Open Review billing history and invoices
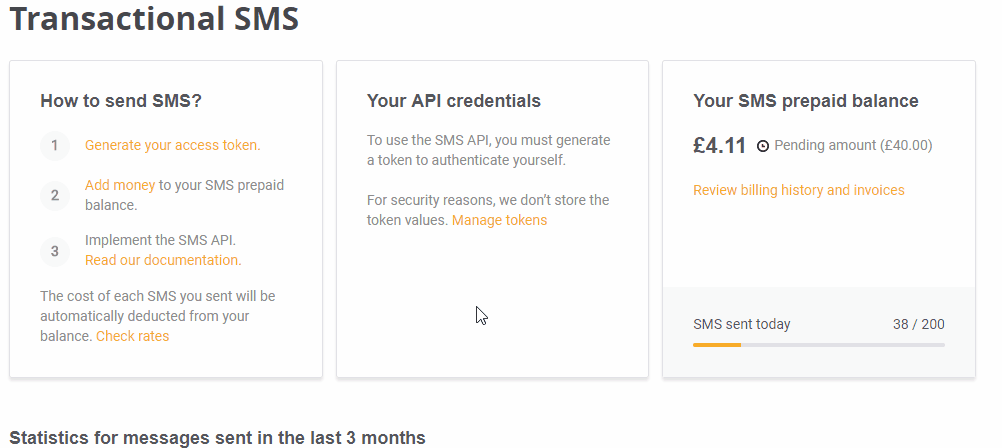 click(x=799, y=190)
